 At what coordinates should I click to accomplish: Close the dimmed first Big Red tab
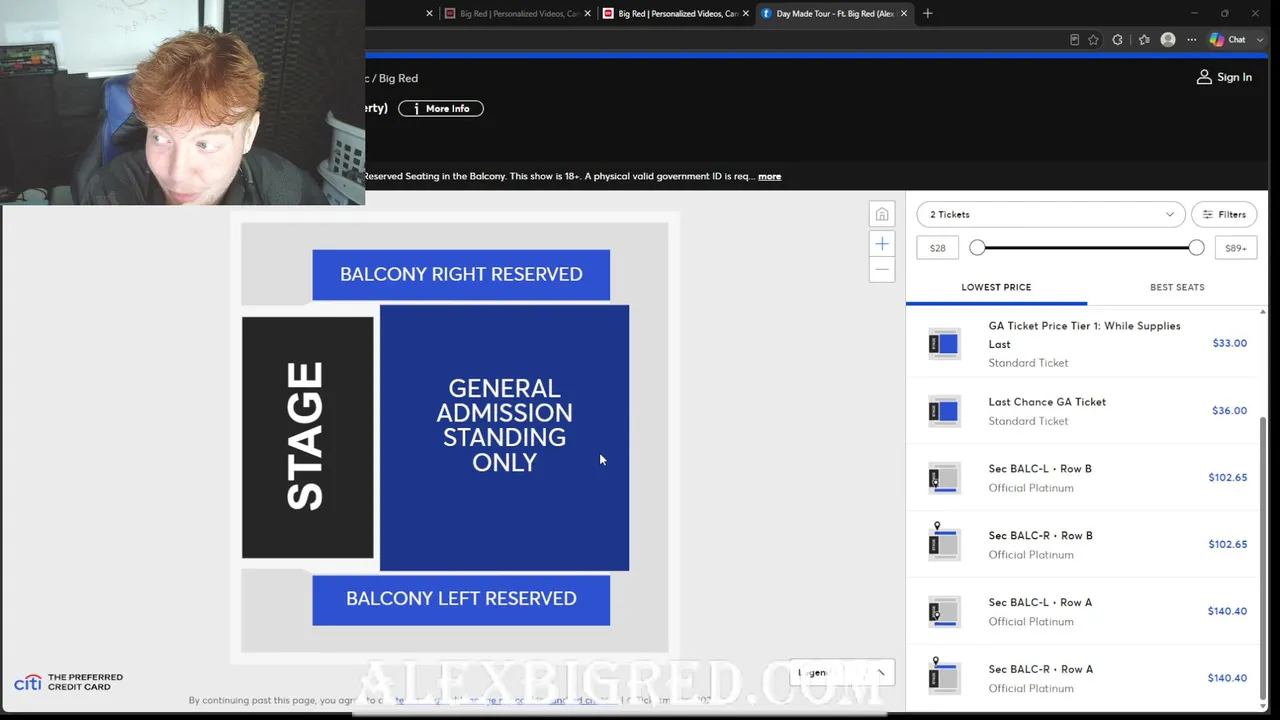[587, 13]
